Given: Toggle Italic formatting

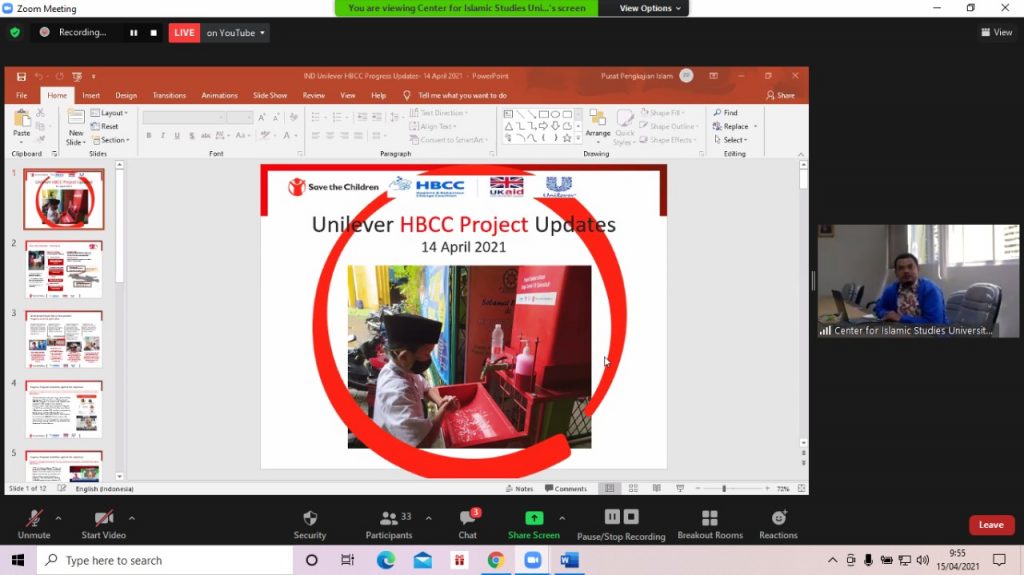Looking at the screenshot, I should click(x=163, y=135).
